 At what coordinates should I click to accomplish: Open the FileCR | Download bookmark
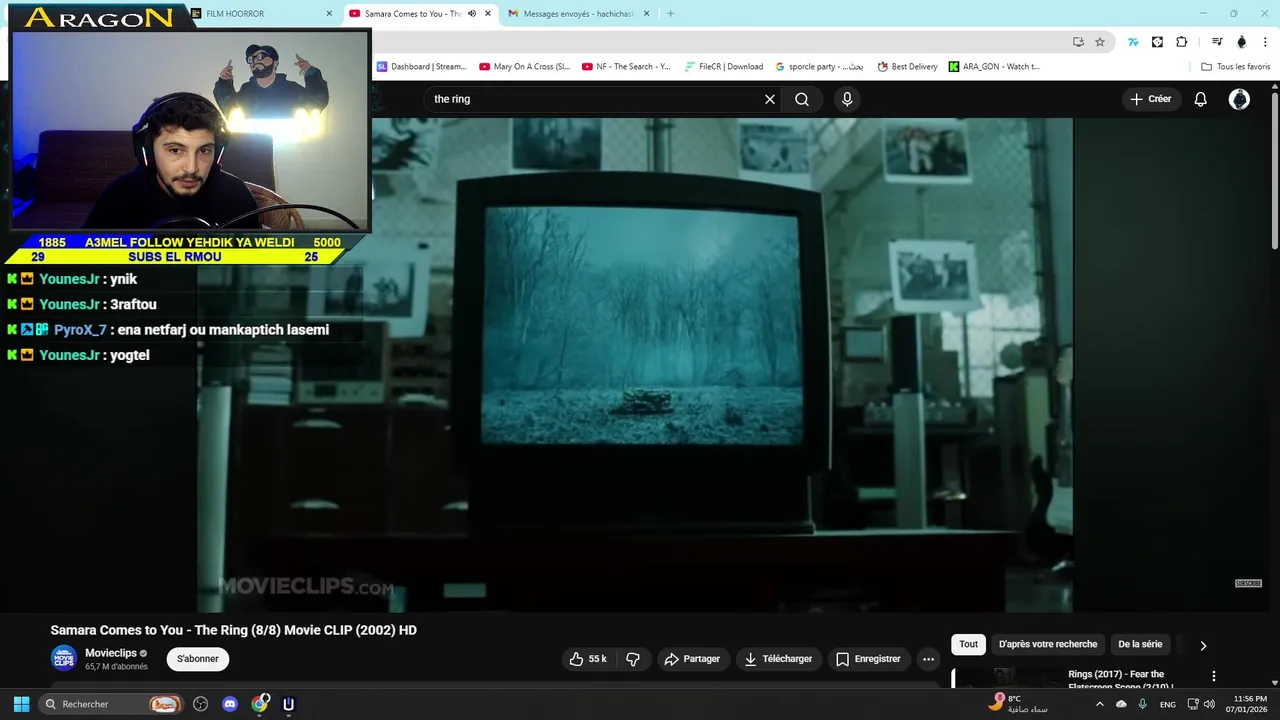click(724, 67)
